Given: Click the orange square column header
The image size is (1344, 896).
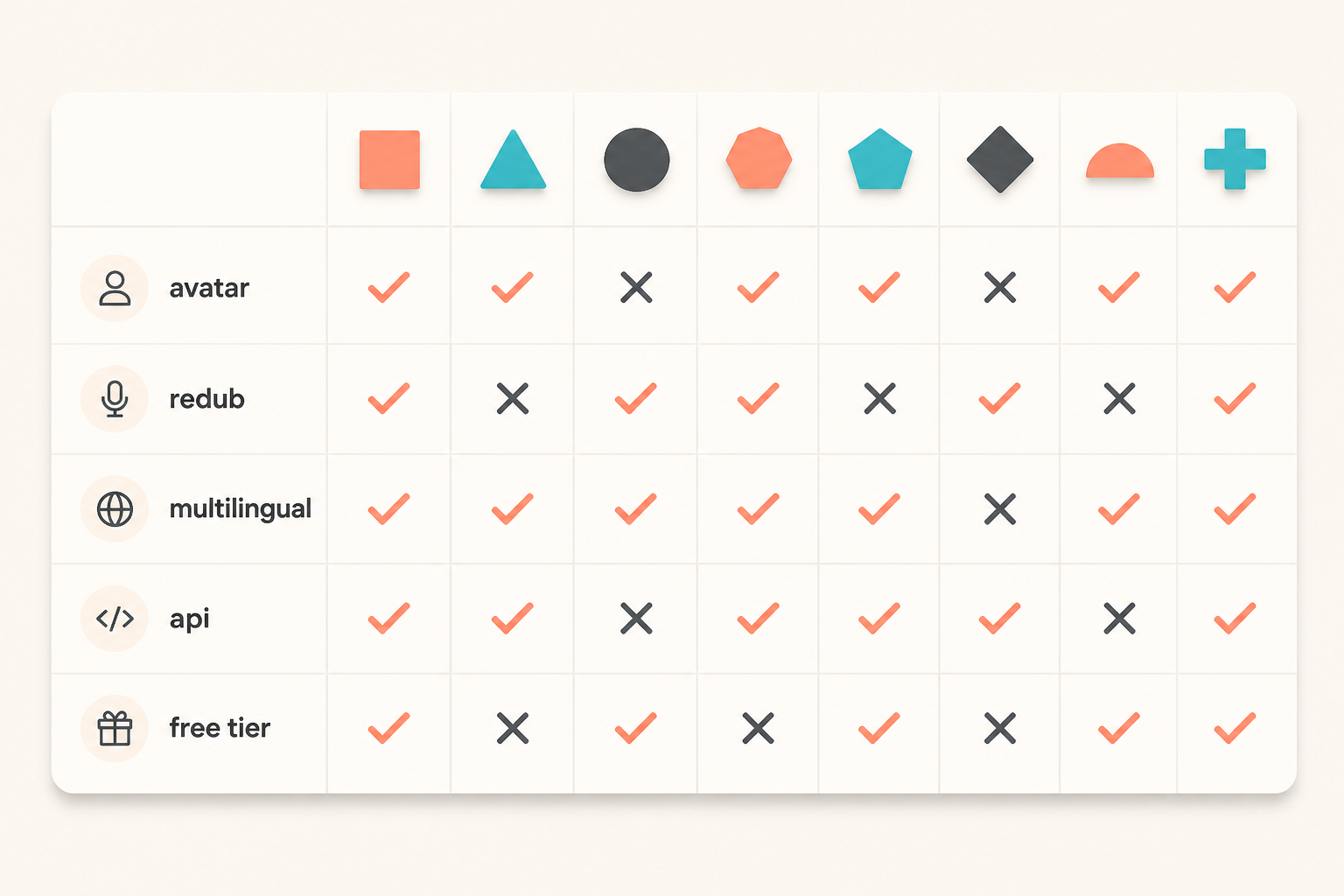Looking at the screenshot, I should [x=389, y=159].
